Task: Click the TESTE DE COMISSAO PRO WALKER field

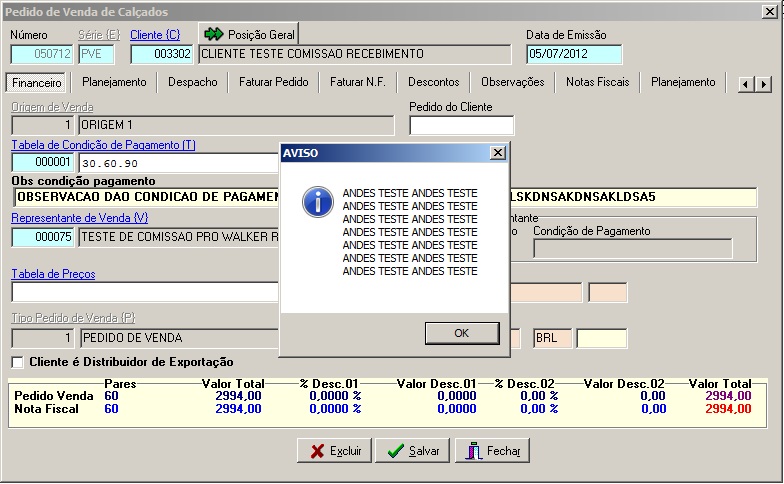Action: click(x=179, y=237)
